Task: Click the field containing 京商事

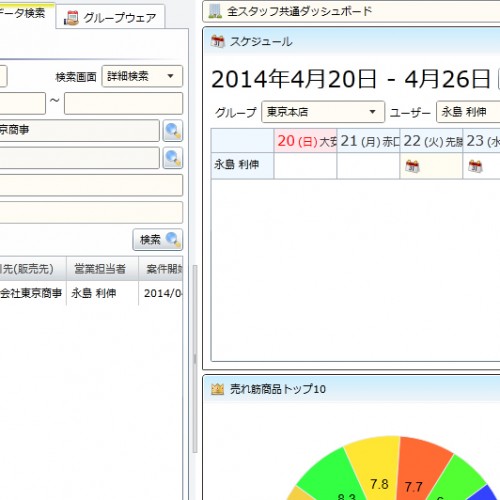Action: (79, 130)
